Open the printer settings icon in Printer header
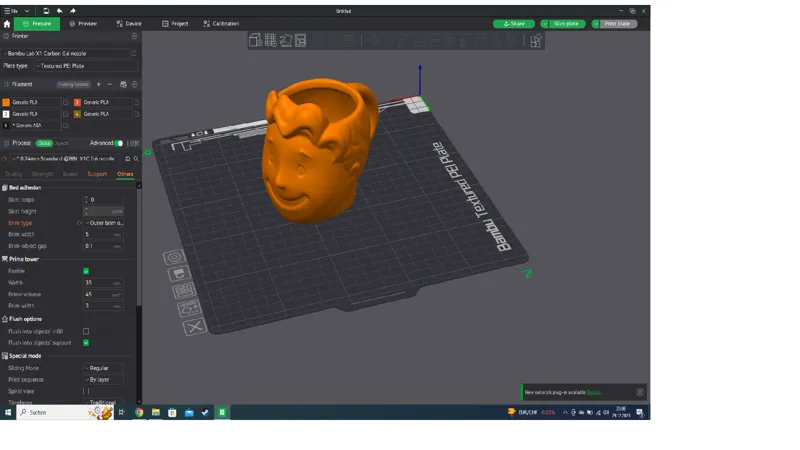Image resolution: width=800 pixels, height=450 pixels. click(x=134, y=36)
